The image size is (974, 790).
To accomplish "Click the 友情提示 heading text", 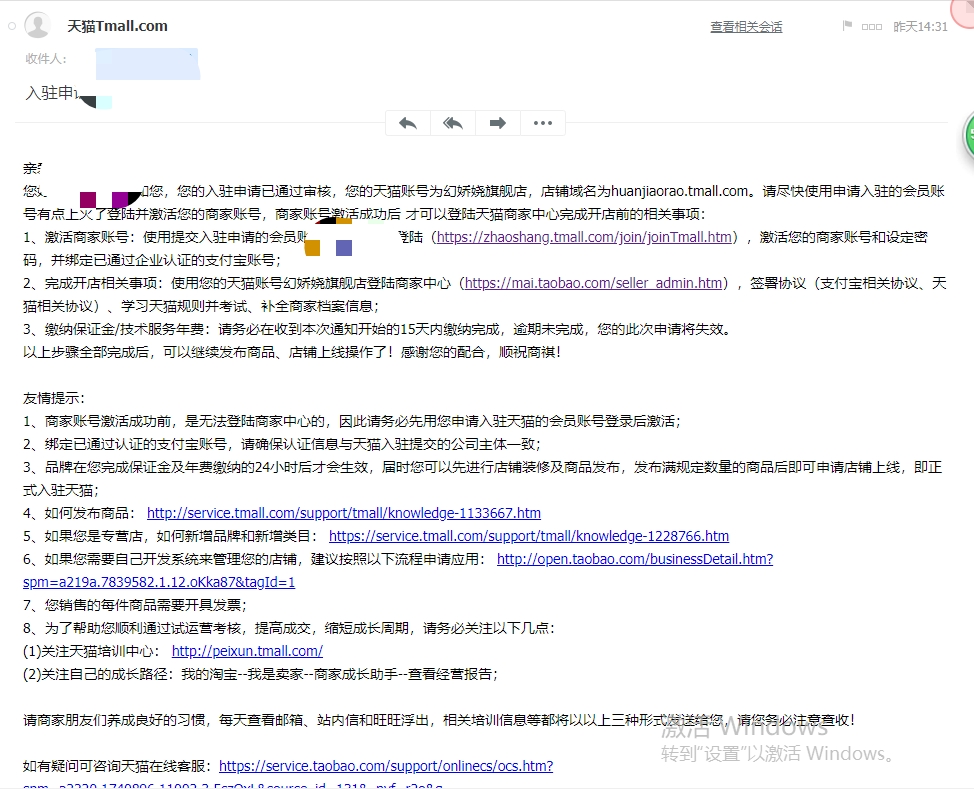I will click(53, 398).
